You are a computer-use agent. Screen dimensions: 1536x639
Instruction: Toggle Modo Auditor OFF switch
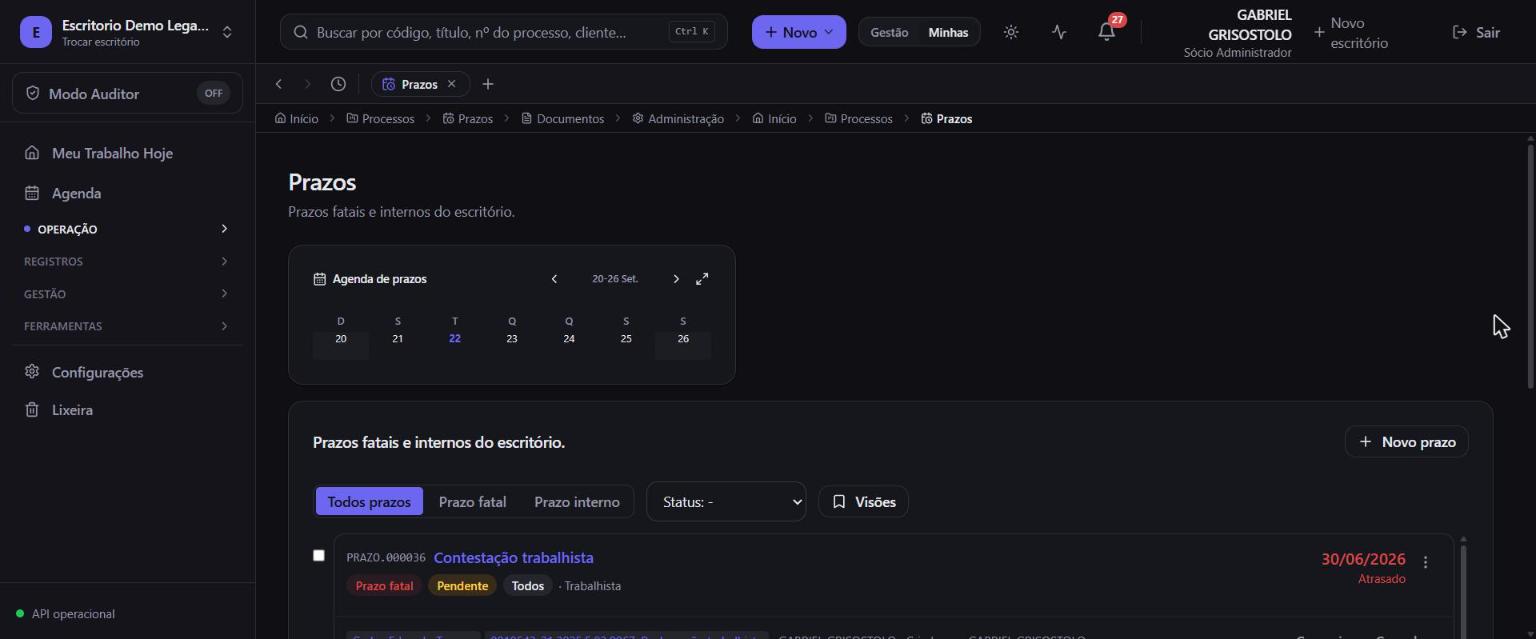pyautogui.click(x=213, y=93)
